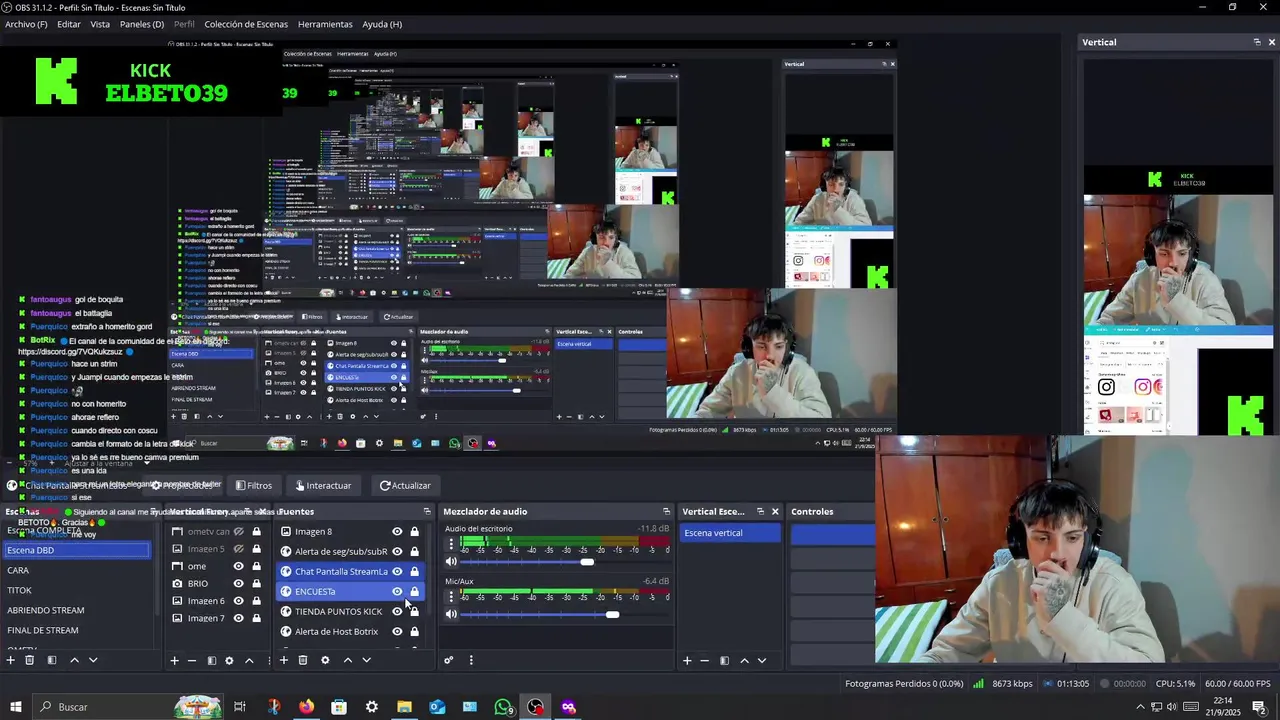Open WhatsApp from the taskbar

(503, 707)
